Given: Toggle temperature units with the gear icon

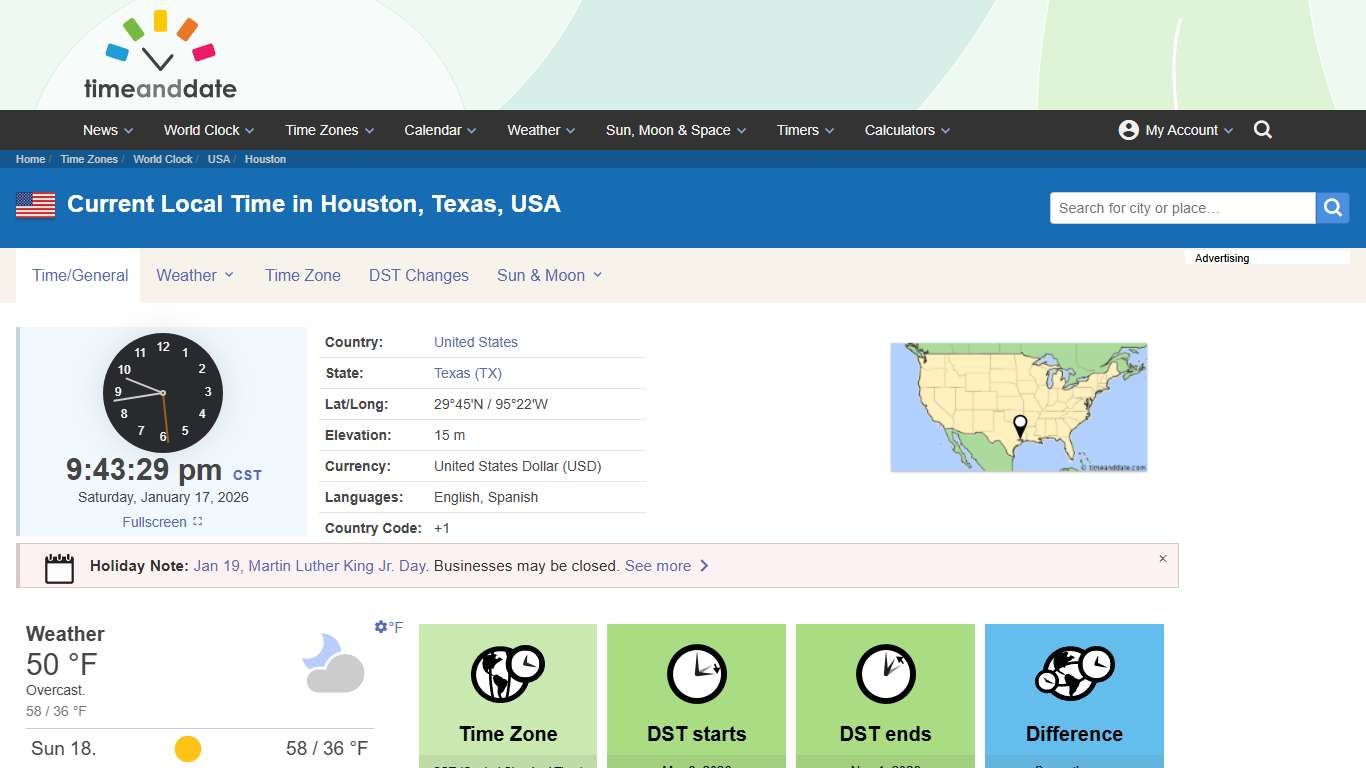Looking at the screenshot, I should [x=380, y=626].
